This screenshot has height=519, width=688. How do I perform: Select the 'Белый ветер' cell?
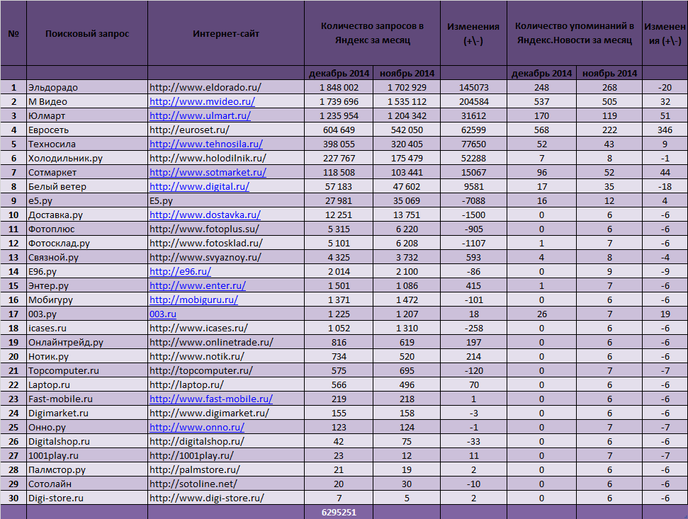click(x=87, y=186)
